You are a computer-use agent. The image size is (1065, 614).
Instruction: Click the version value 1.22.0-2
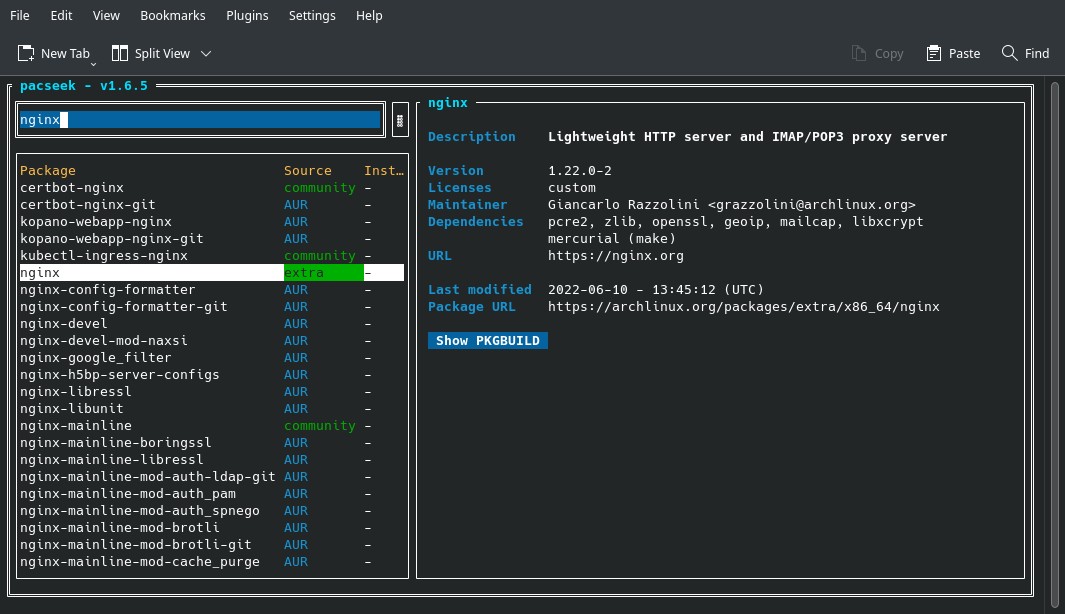[x=580, y=170]
